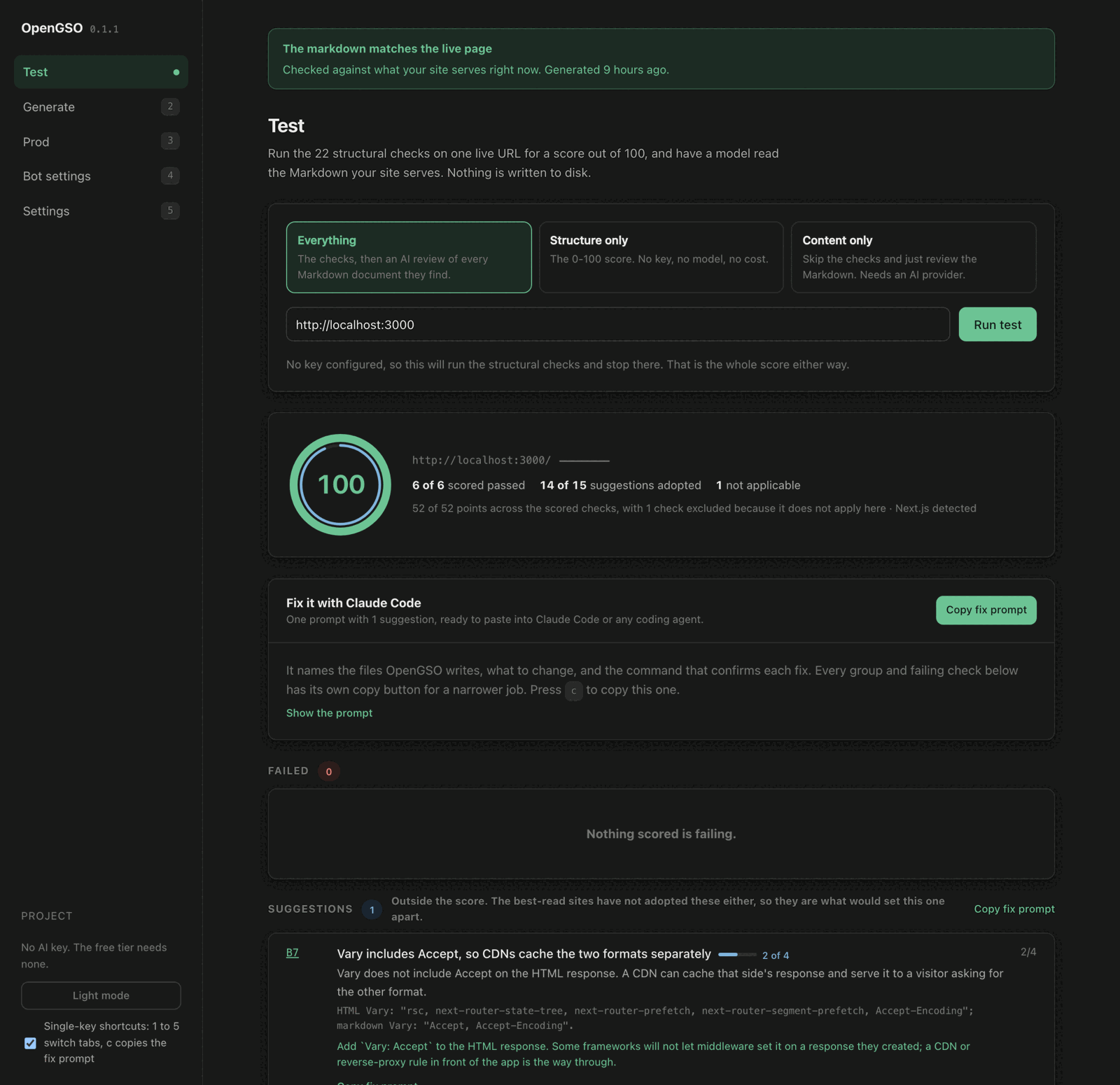The image size is (1120, 1085).
Task: Pick the Content only mode card
Action: pos(913,257)
